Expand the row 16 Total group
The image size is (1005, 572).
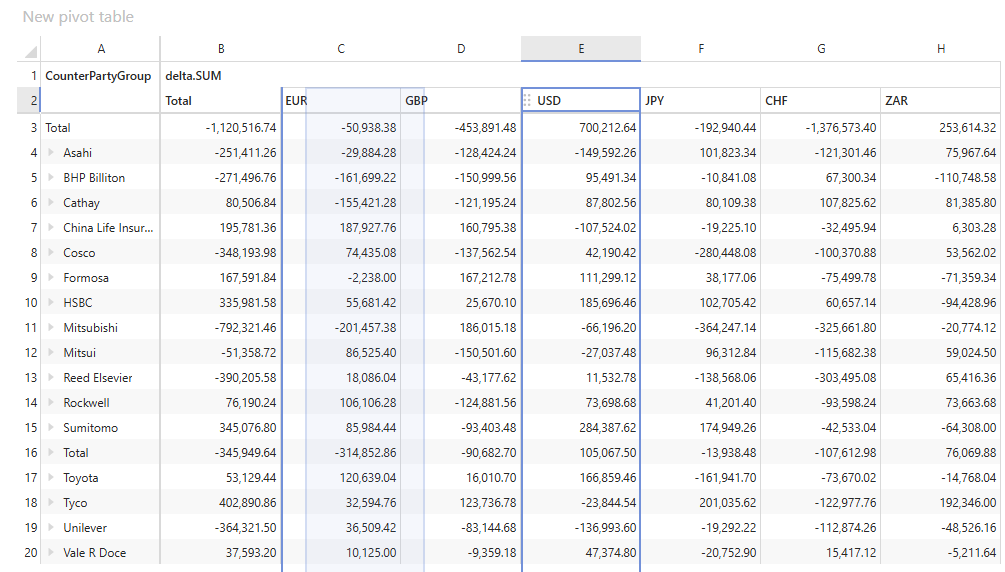[x=51, y=453]
